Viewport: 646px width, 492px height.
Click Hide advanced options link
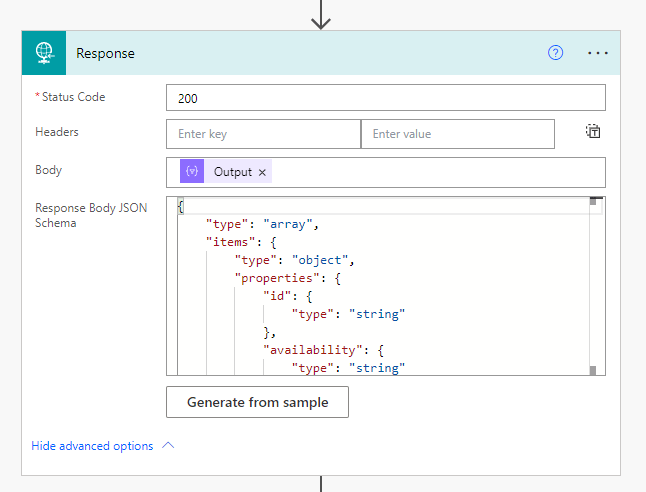[92, 446]
